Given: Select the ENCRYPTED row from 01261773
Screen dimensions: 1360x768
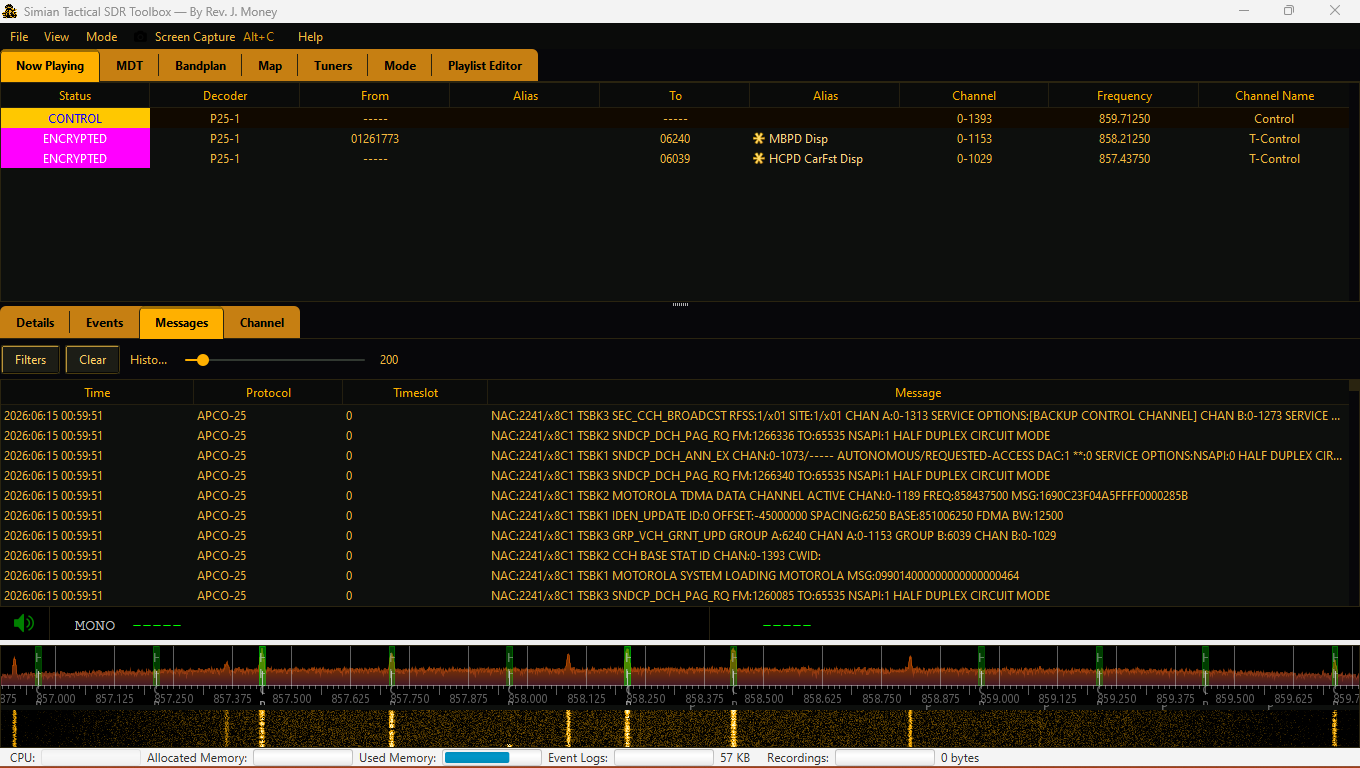Looking at the screenshot, I should [x=675, y=139].
